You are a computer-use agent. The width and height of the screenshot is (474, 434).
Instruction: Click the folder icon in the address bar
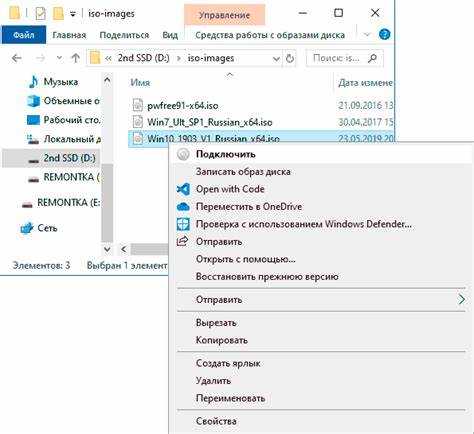[95, 58]
